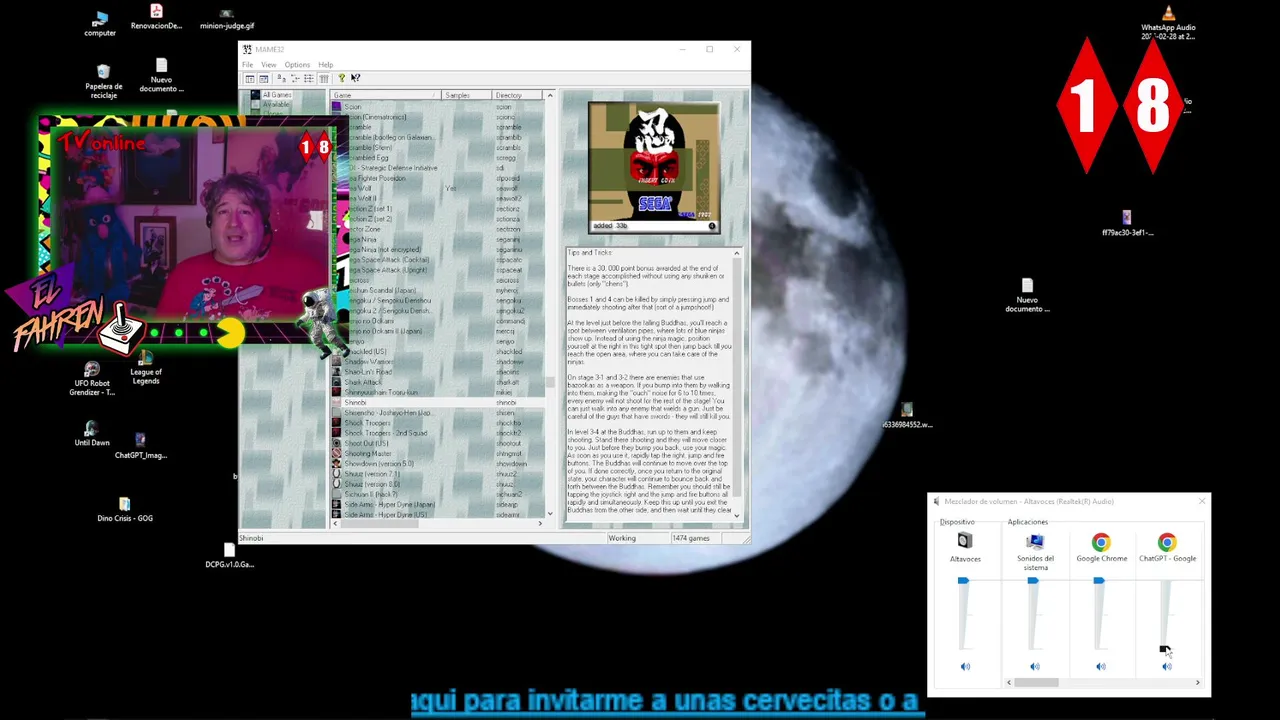
Task: Mute the Altavoces device
Action: click(965, 667)
